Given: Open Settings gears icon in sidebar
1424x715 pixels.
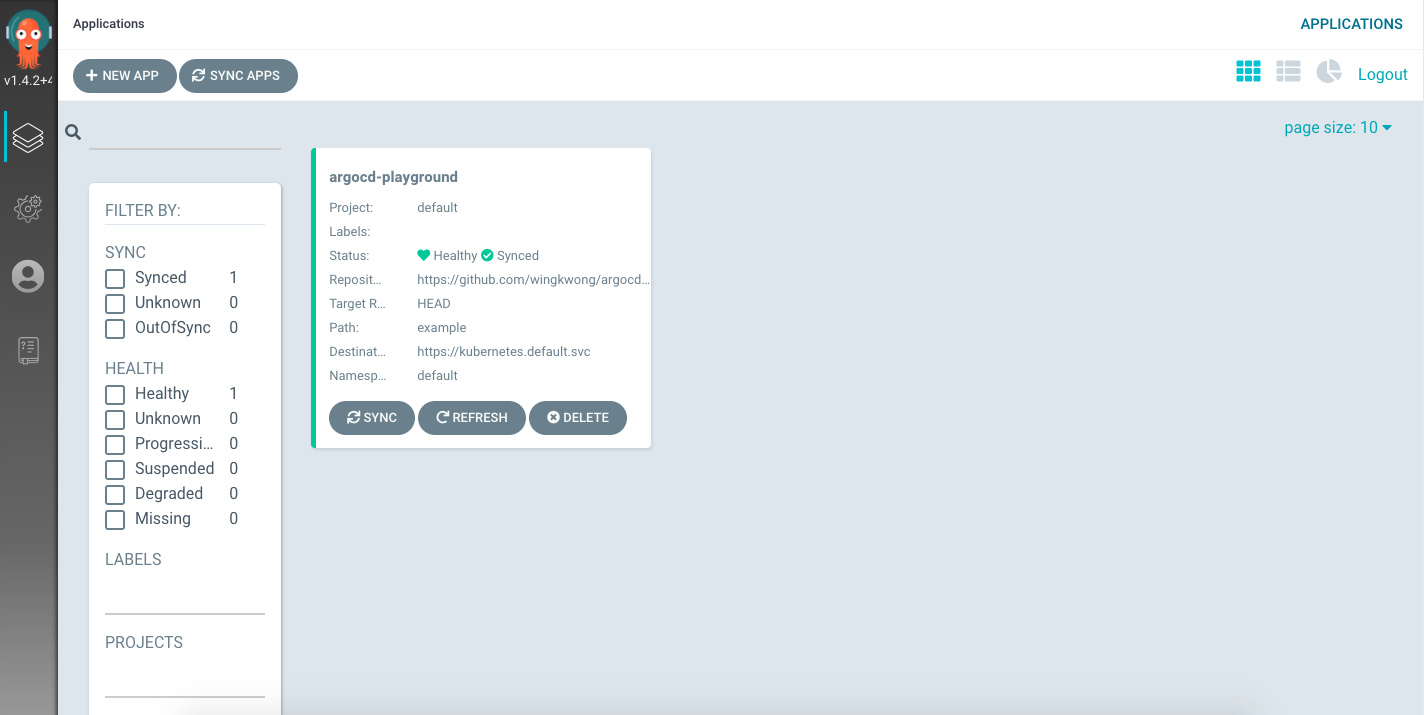Looking at the screenshot, I should coord(28,208).
